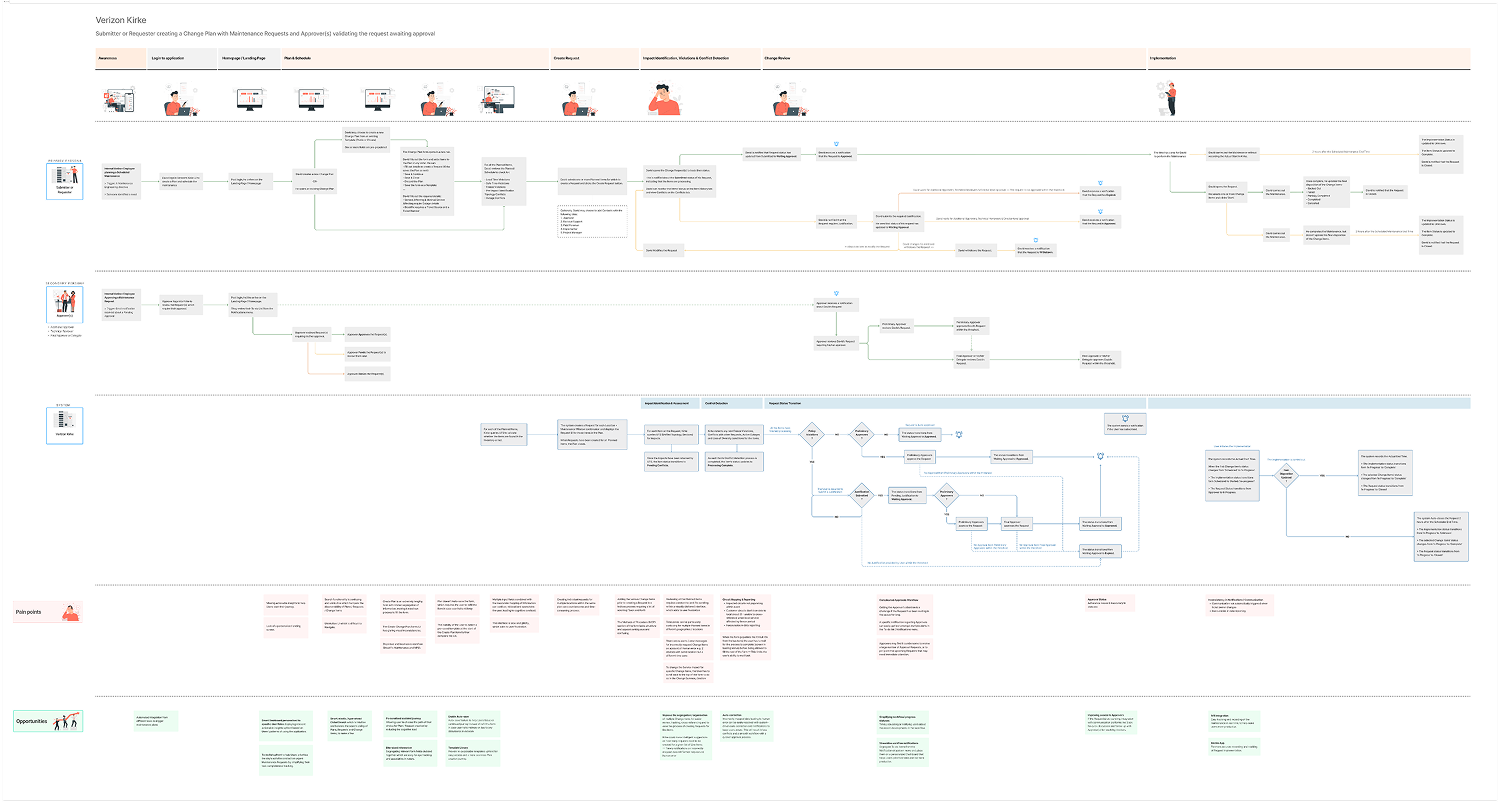Viewport: 1500px width, 804px height.
Task: Select the Create Request phase header
Action: point(595,58)
